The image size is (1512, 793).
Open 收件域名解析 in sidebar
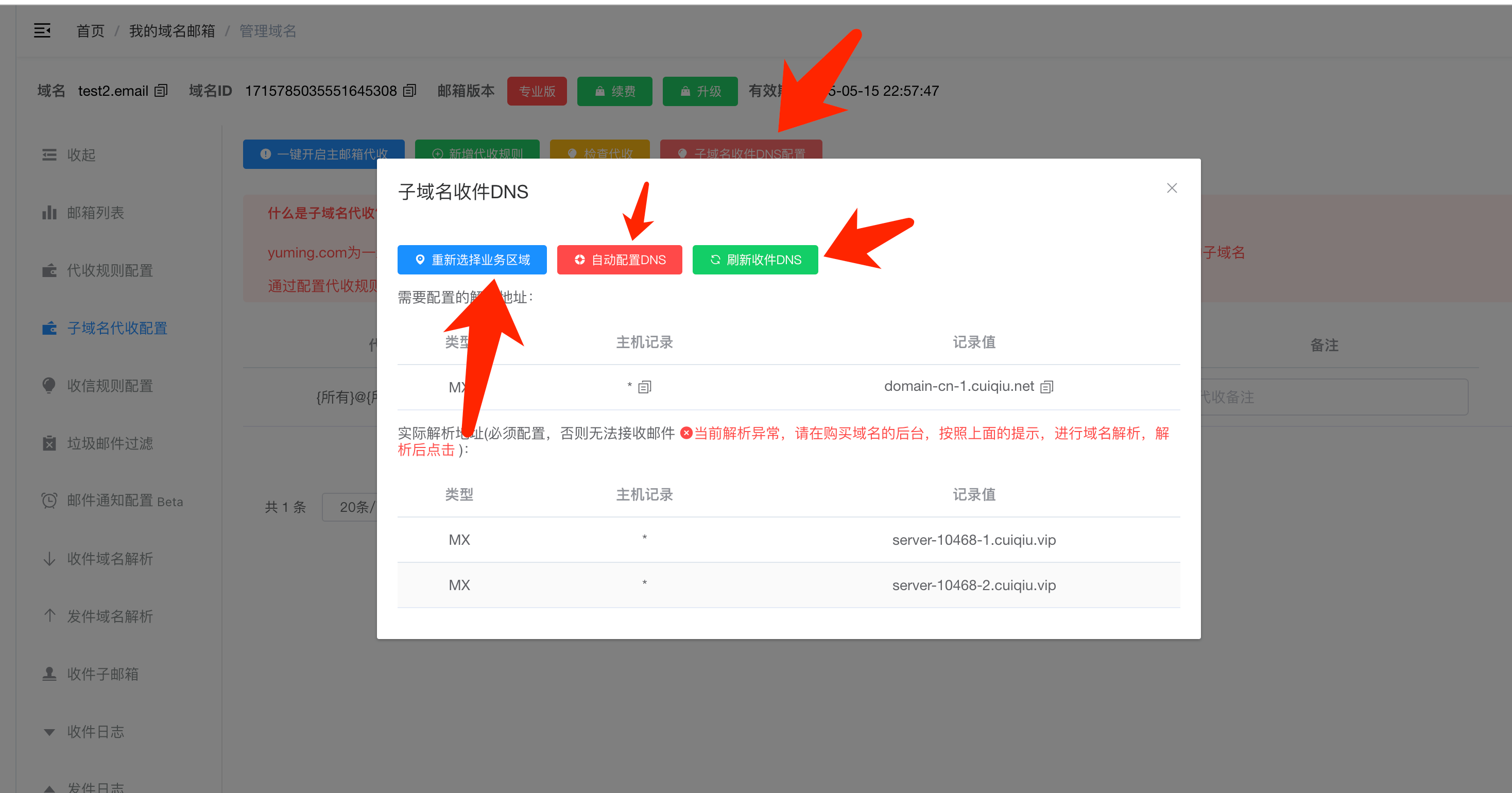click(x=97, y=558)
